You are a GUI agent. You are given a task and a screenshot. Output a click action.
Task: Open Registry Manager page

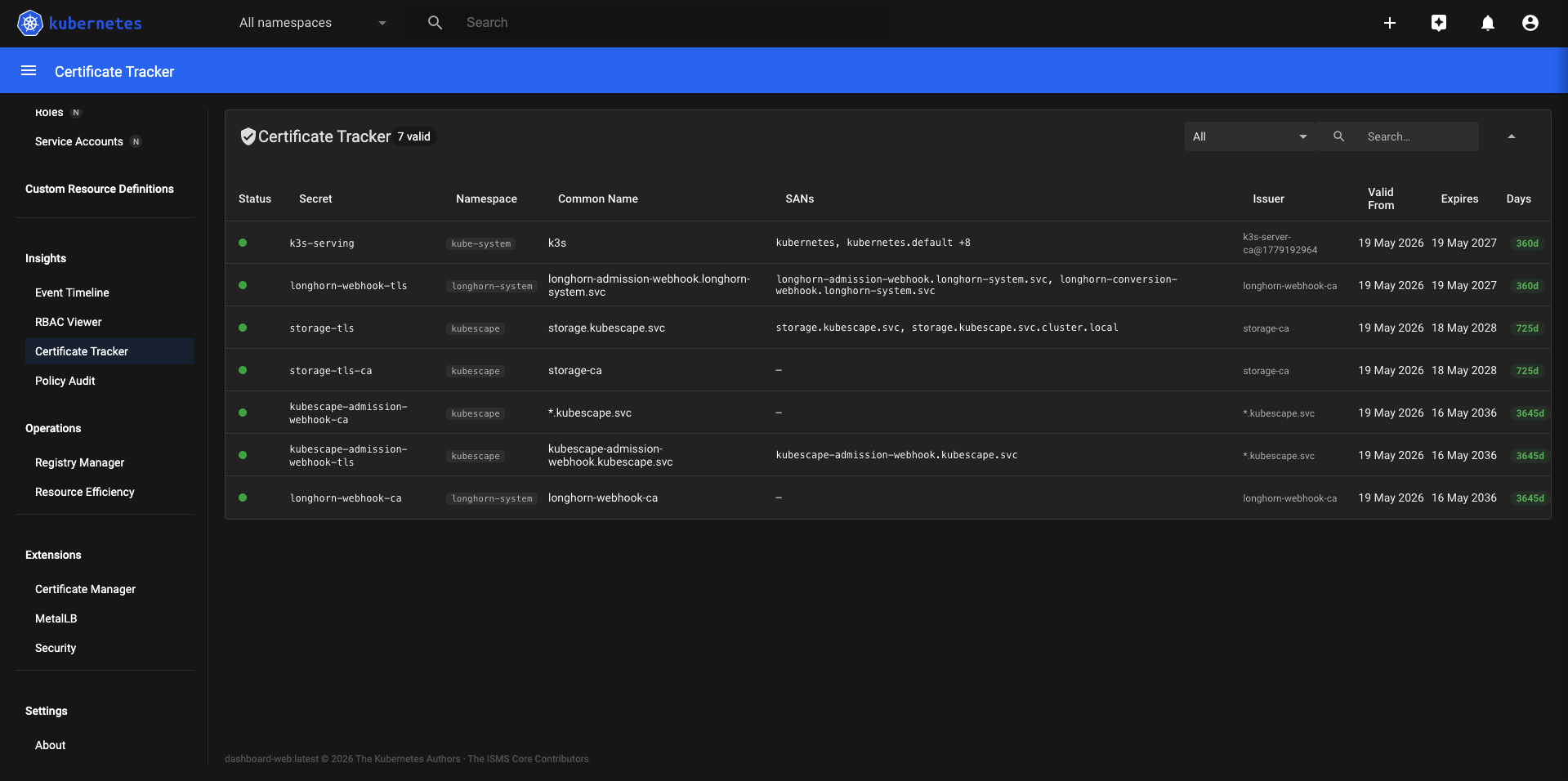(80, 462)
